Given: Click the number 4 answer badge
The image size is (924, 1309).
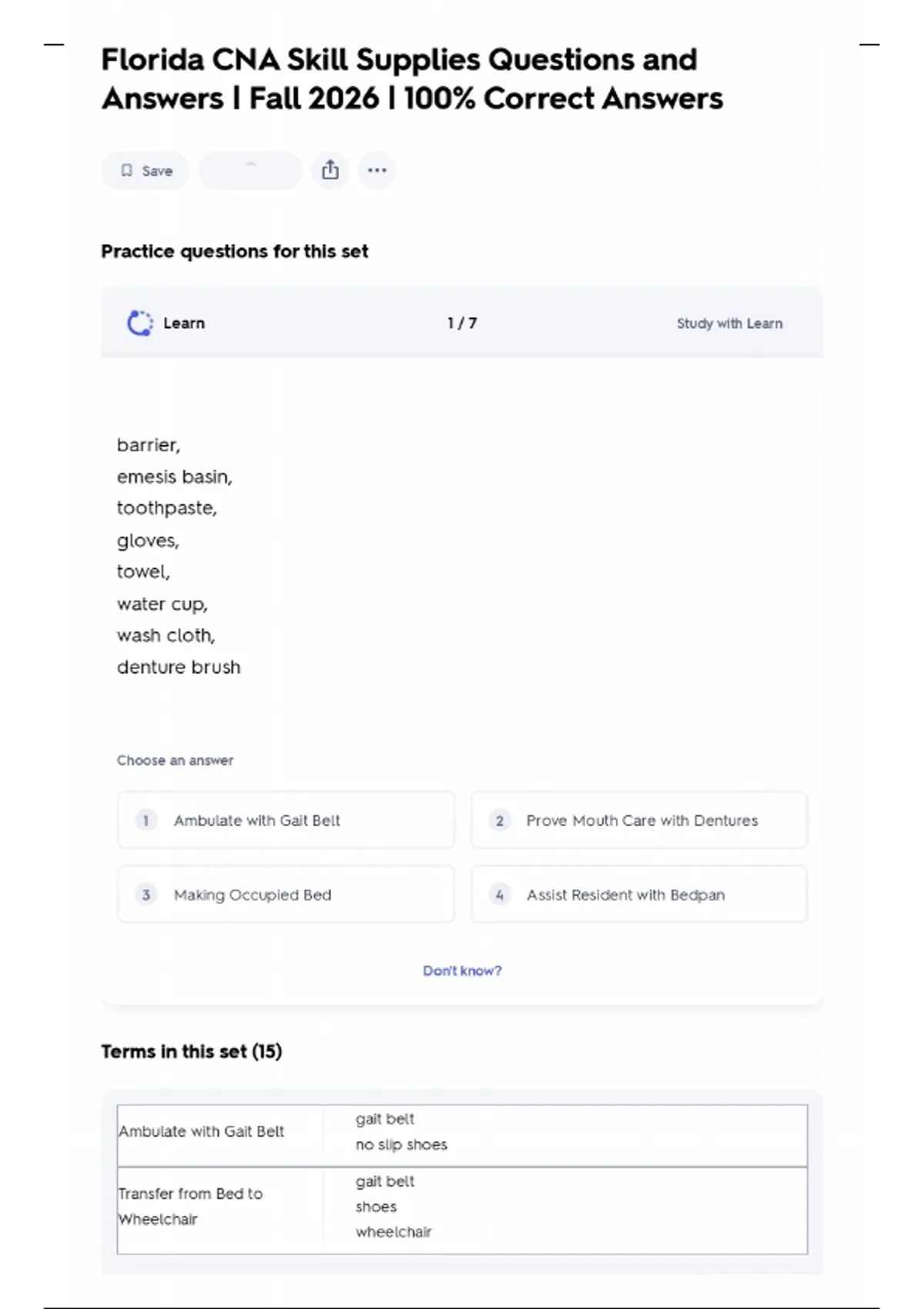Looking at the screenshot, I should tap(500, 894).
